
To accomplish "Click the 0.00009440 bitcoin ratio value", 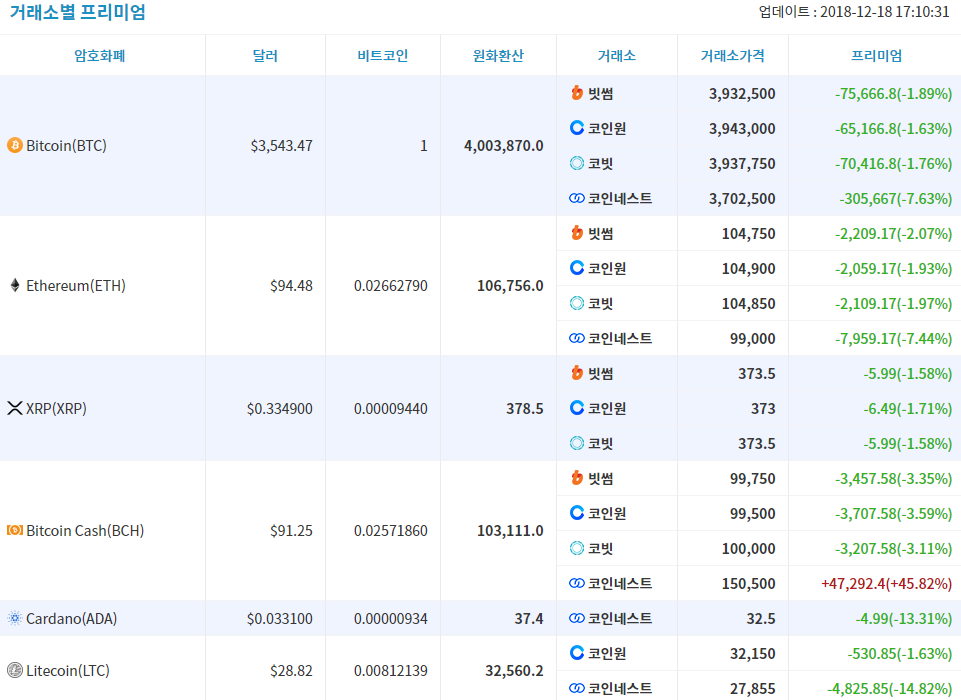I will point(390,409).
